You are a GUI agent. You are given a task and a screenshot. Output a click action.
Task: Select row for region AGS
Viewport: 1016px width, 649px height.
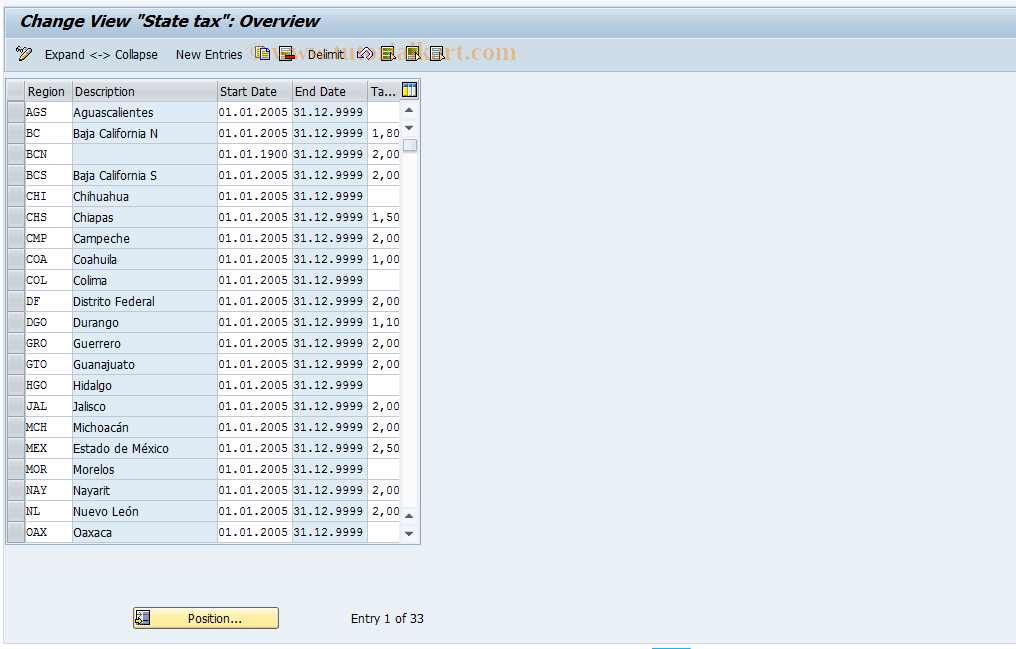pyautogui.click(x=16, y=112)
